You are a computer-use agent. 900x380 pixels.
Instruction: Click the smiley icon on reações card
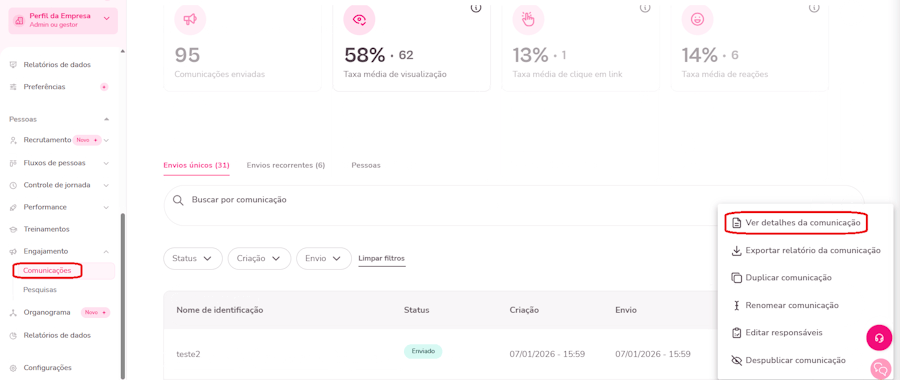pos(697,20)
